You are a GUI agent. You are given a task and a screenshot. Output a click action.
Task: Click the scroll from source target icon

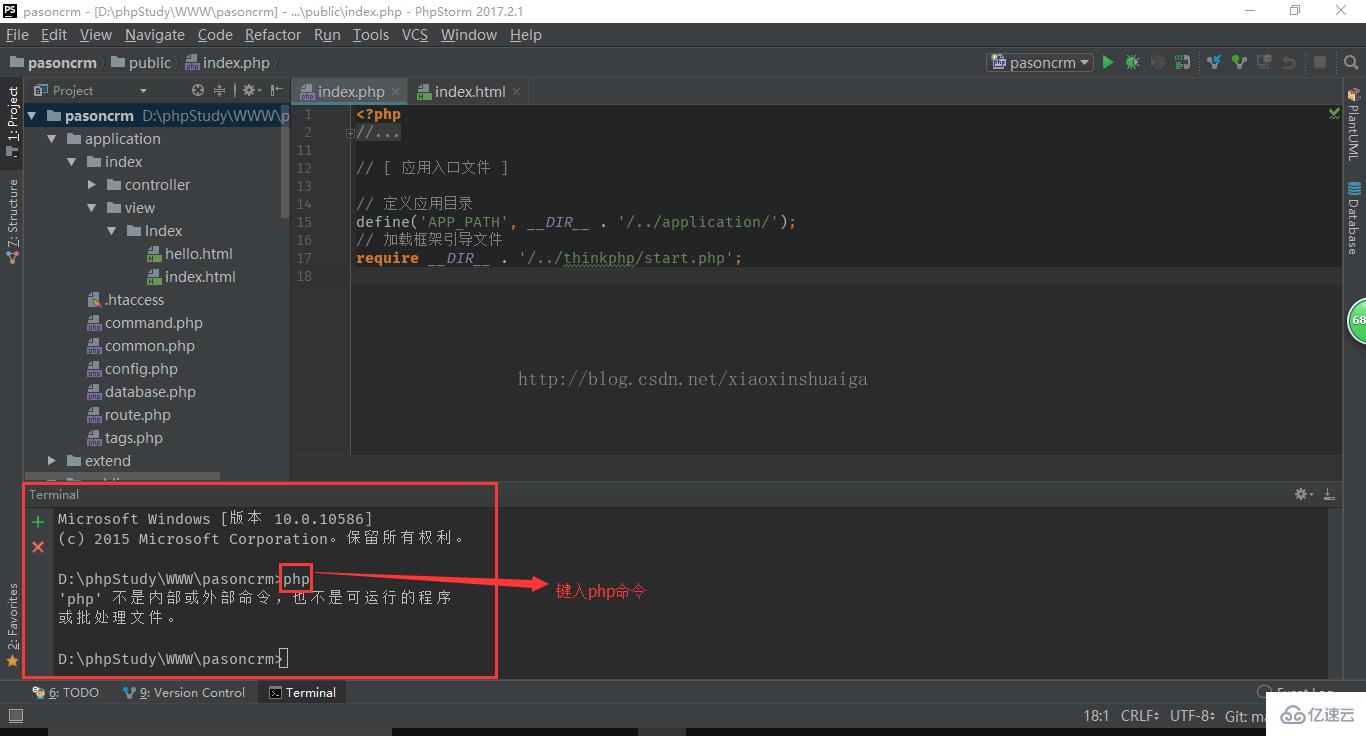click(x=198, y=90)
